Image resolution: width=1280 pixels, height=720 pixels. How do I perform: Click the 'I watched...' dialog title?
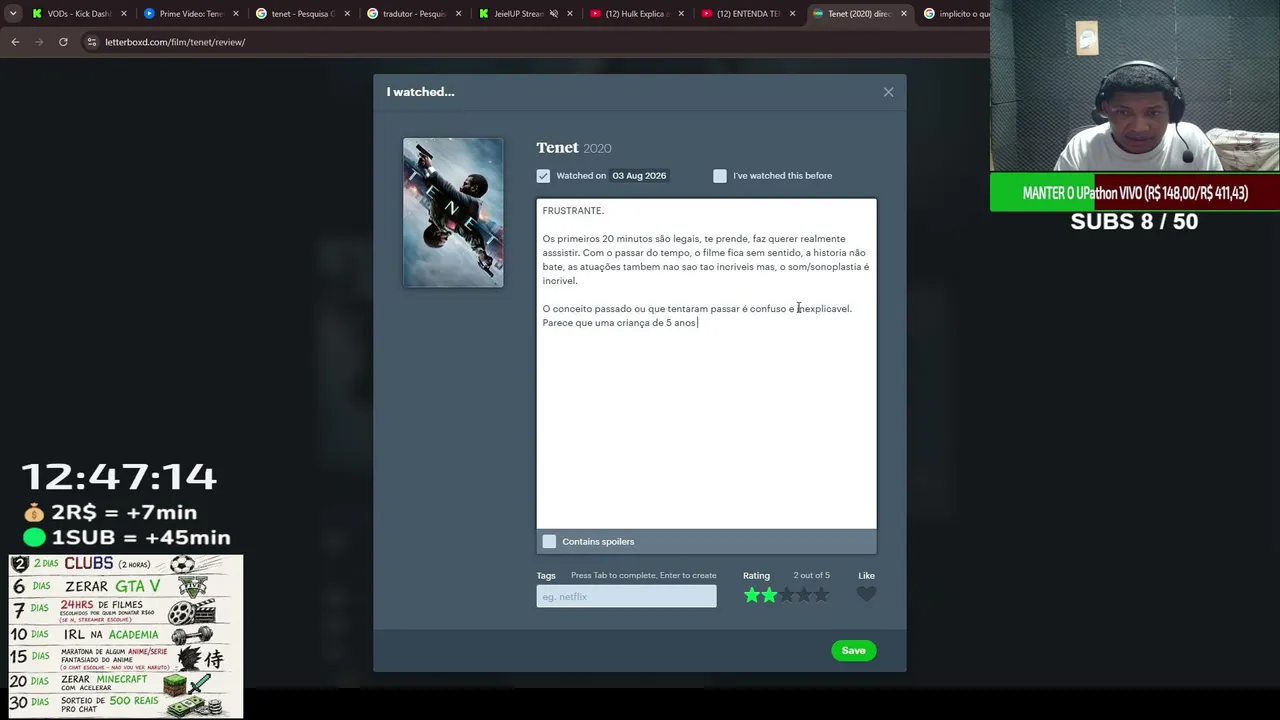(x=420, y=92)
